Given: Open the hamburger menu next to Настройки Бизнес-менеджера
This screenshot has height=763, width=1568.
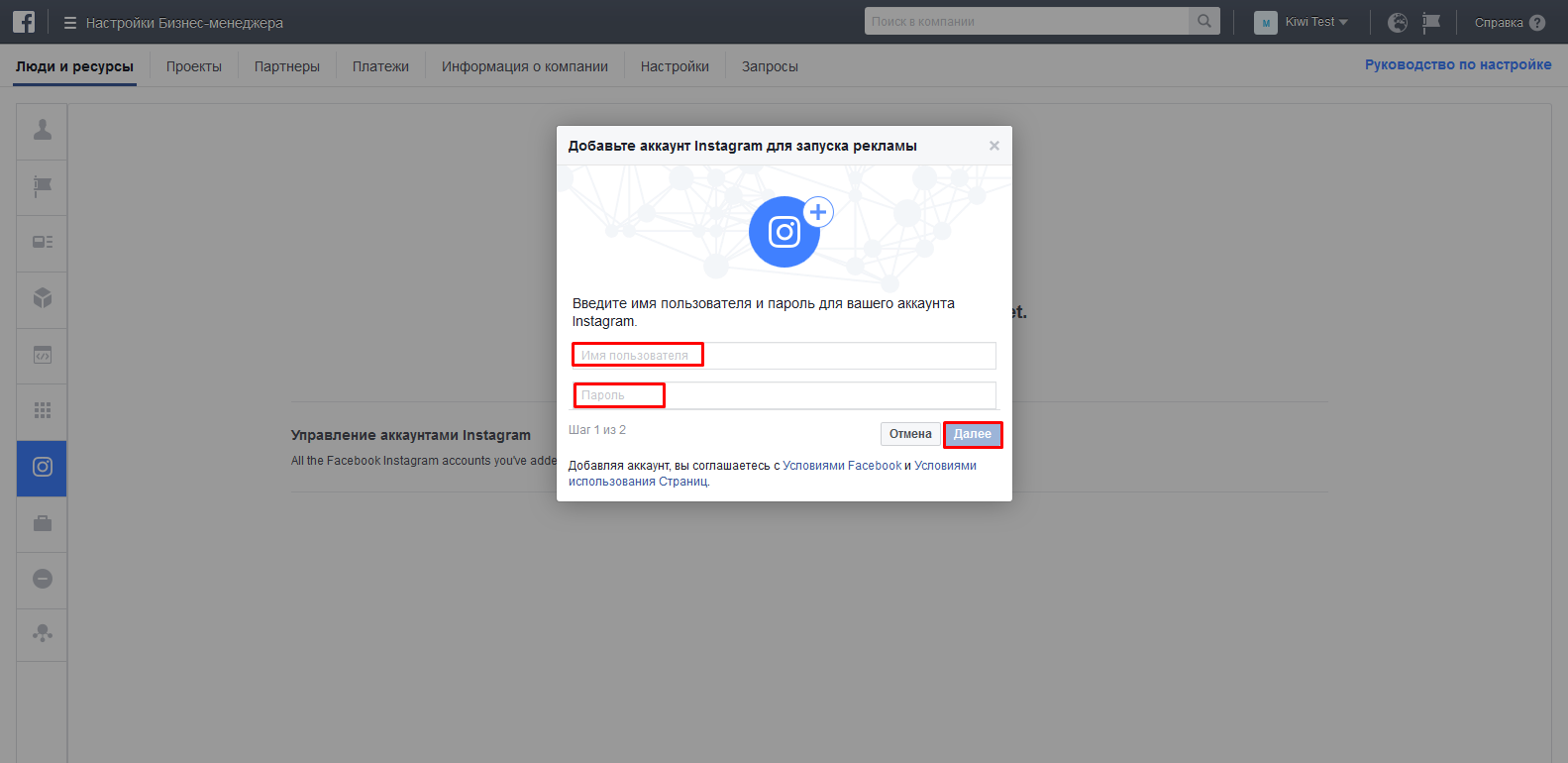Looking at the screenshot, I should click(70, 23).
